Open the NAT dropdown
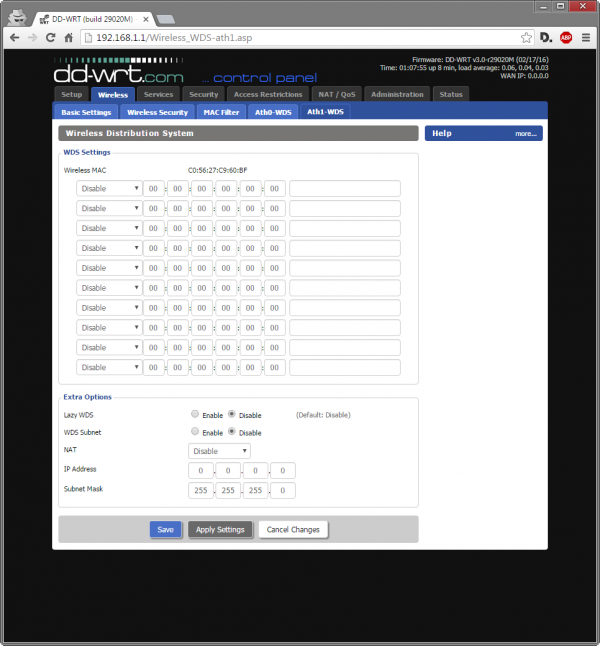Viewport: 600px width, 646px height. (x=219, y=451)
